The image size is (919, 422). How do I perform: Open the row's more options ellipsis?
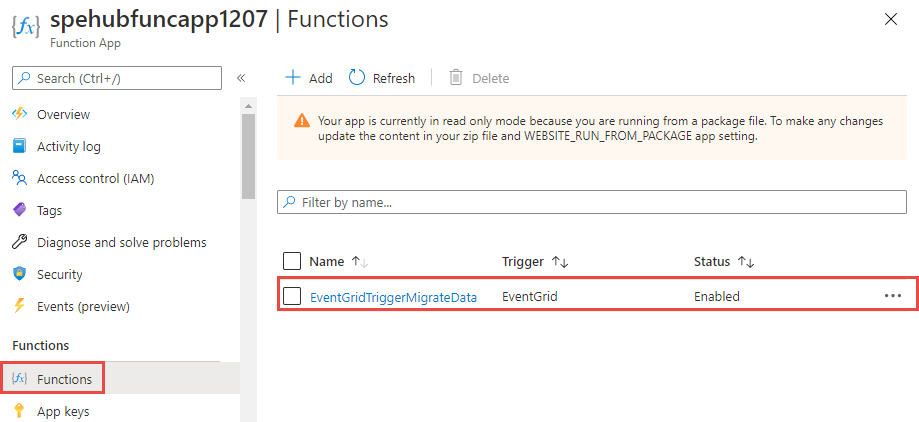(x=893, y=296)
